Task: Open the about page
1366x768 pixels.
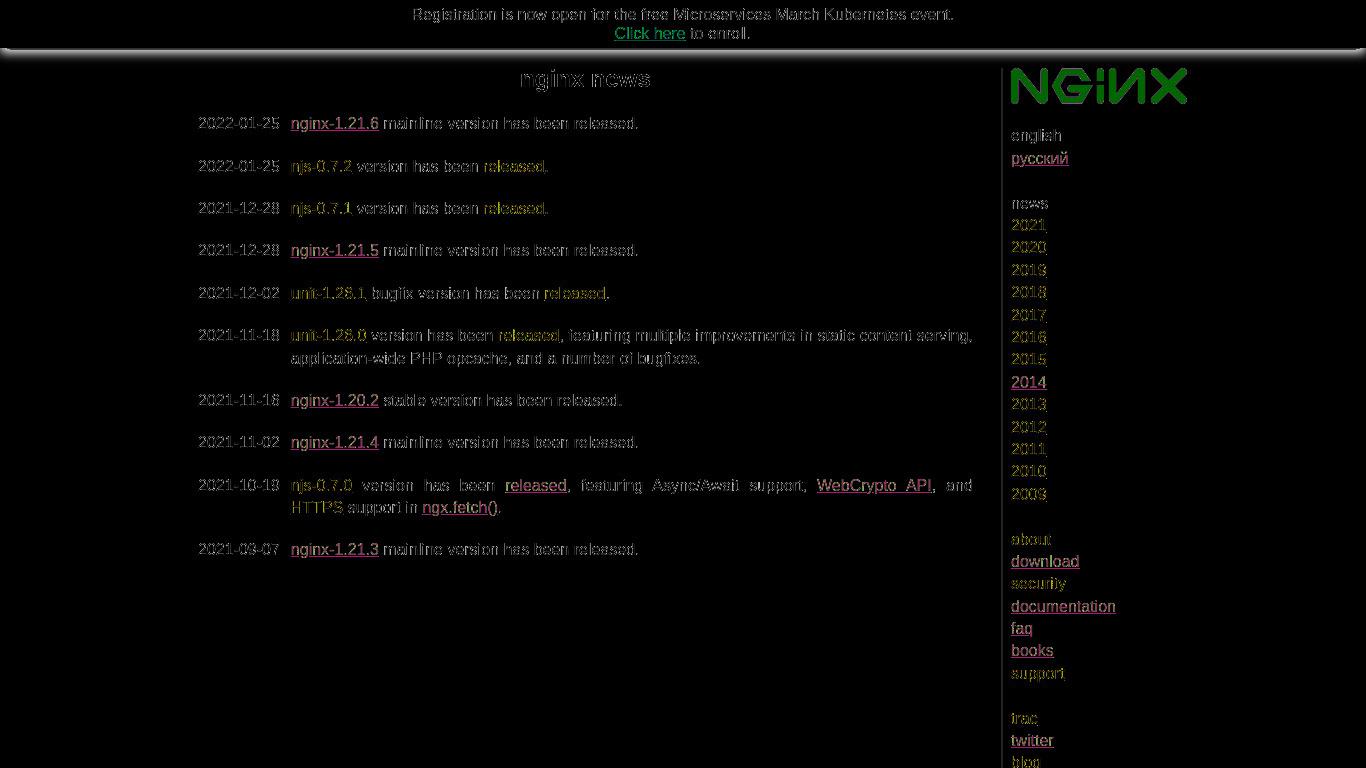Action: click(x=1031, y=540)
